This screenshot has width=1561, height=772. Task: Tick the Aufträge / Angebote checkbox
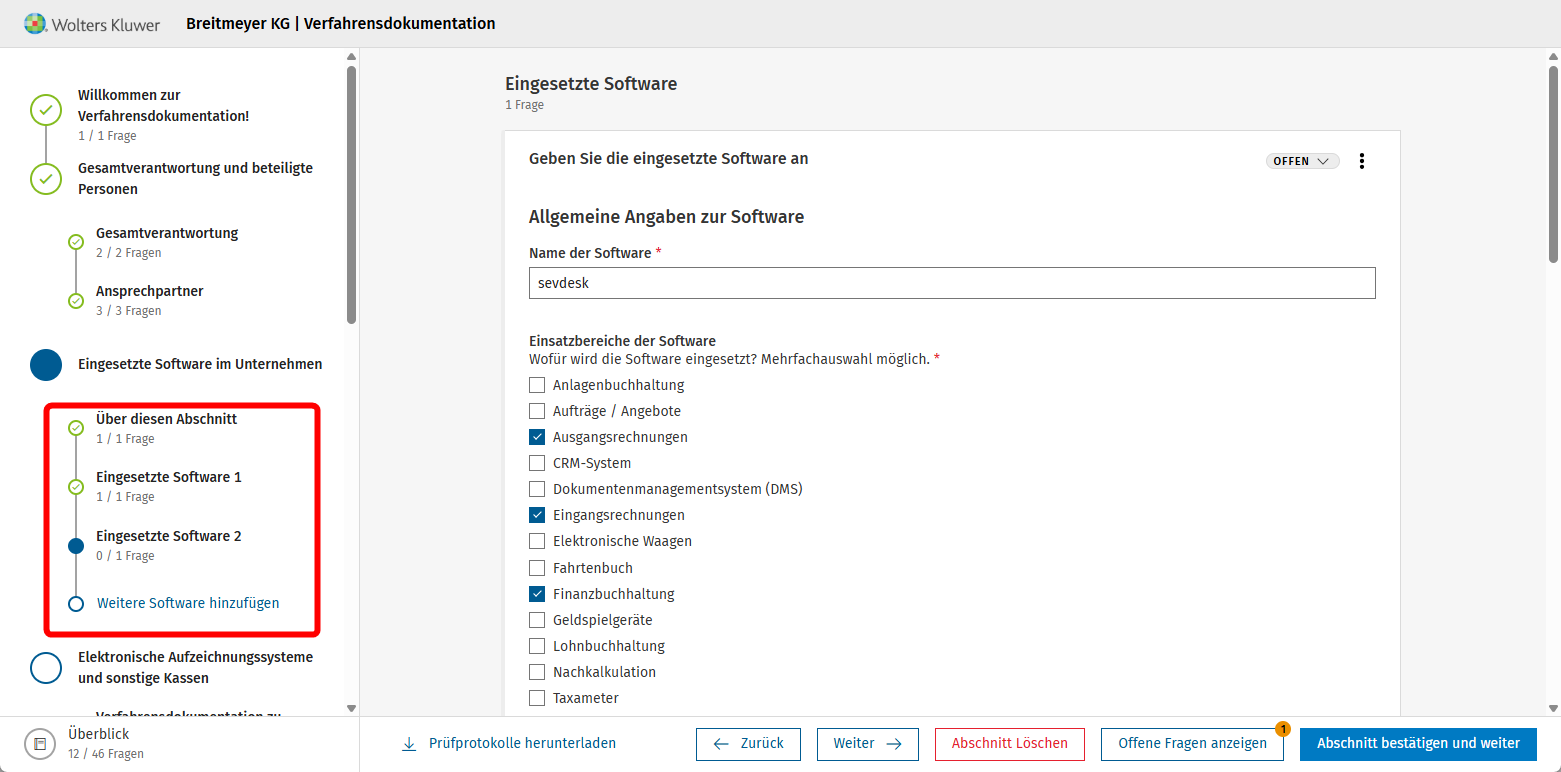pyautogui.click(x=537, y=411)
